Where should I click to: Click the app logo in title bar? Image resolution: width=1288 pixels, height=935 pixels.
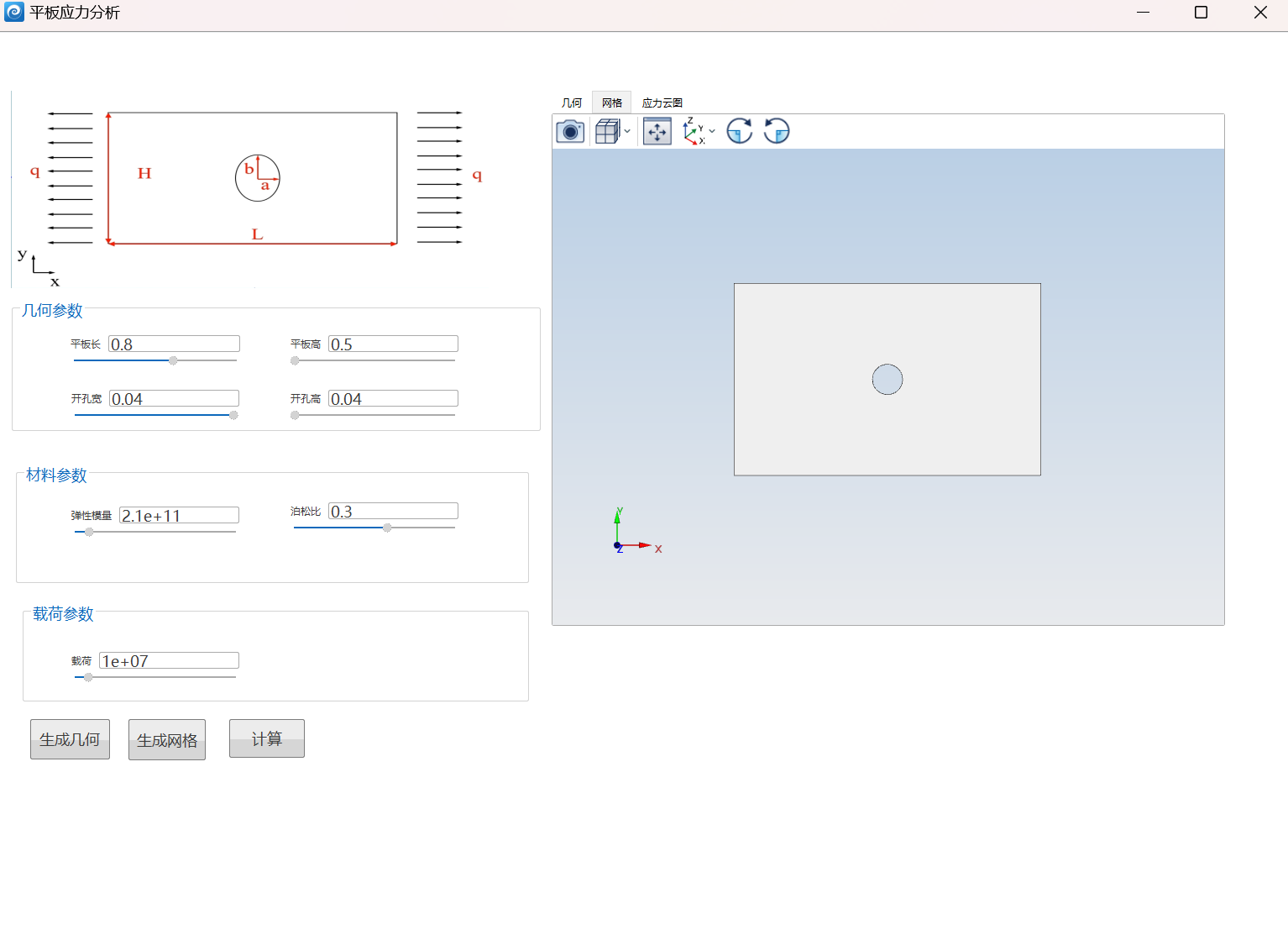pyautogui.click(x=14, y=12)
